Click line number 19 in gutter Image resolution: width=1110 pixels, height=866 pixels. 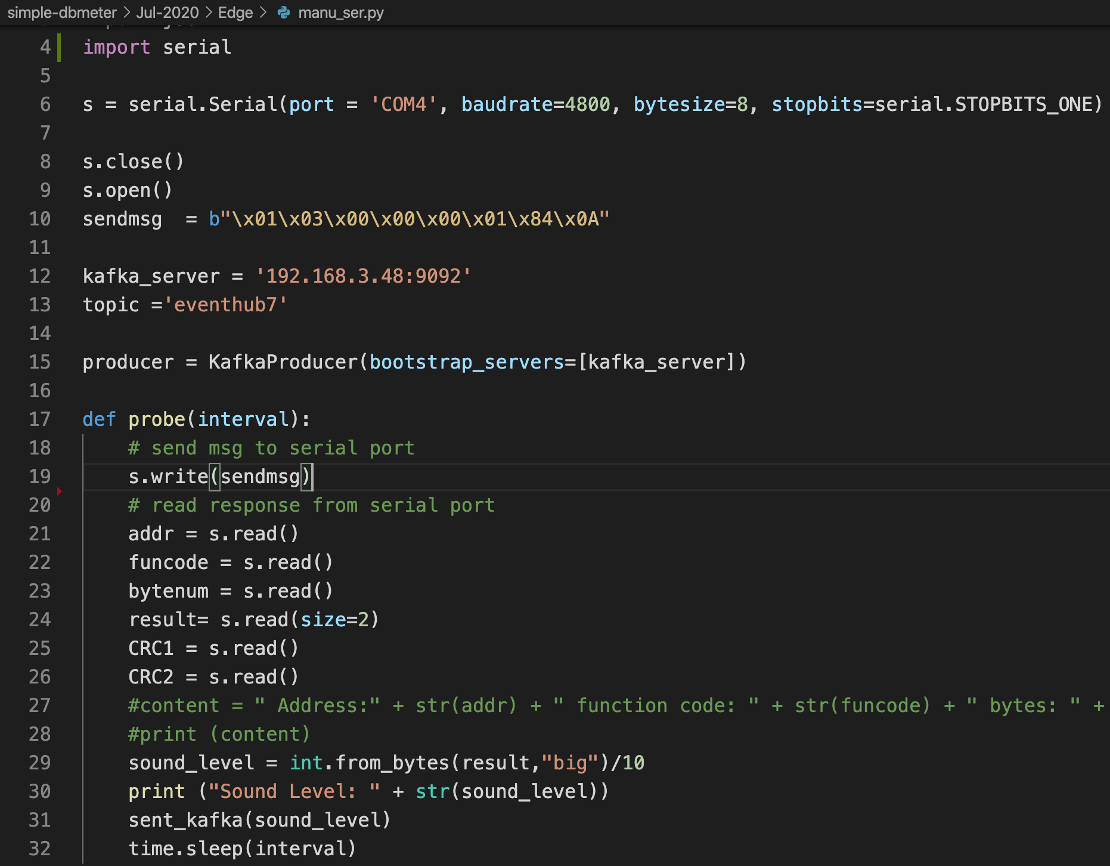coord(40,477)
